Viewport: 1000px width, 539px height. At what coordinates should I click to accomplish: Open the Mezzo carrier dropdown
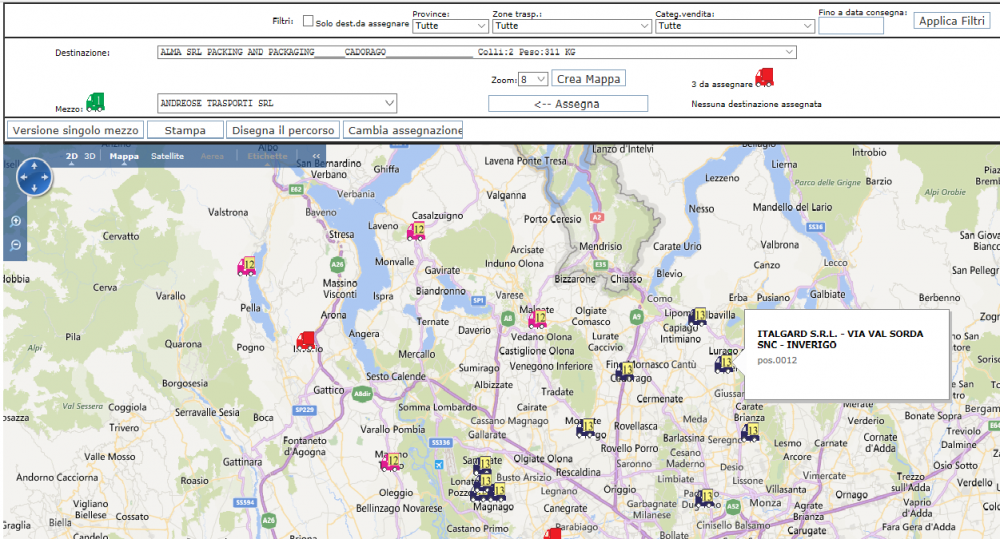[x=277, y=103]
